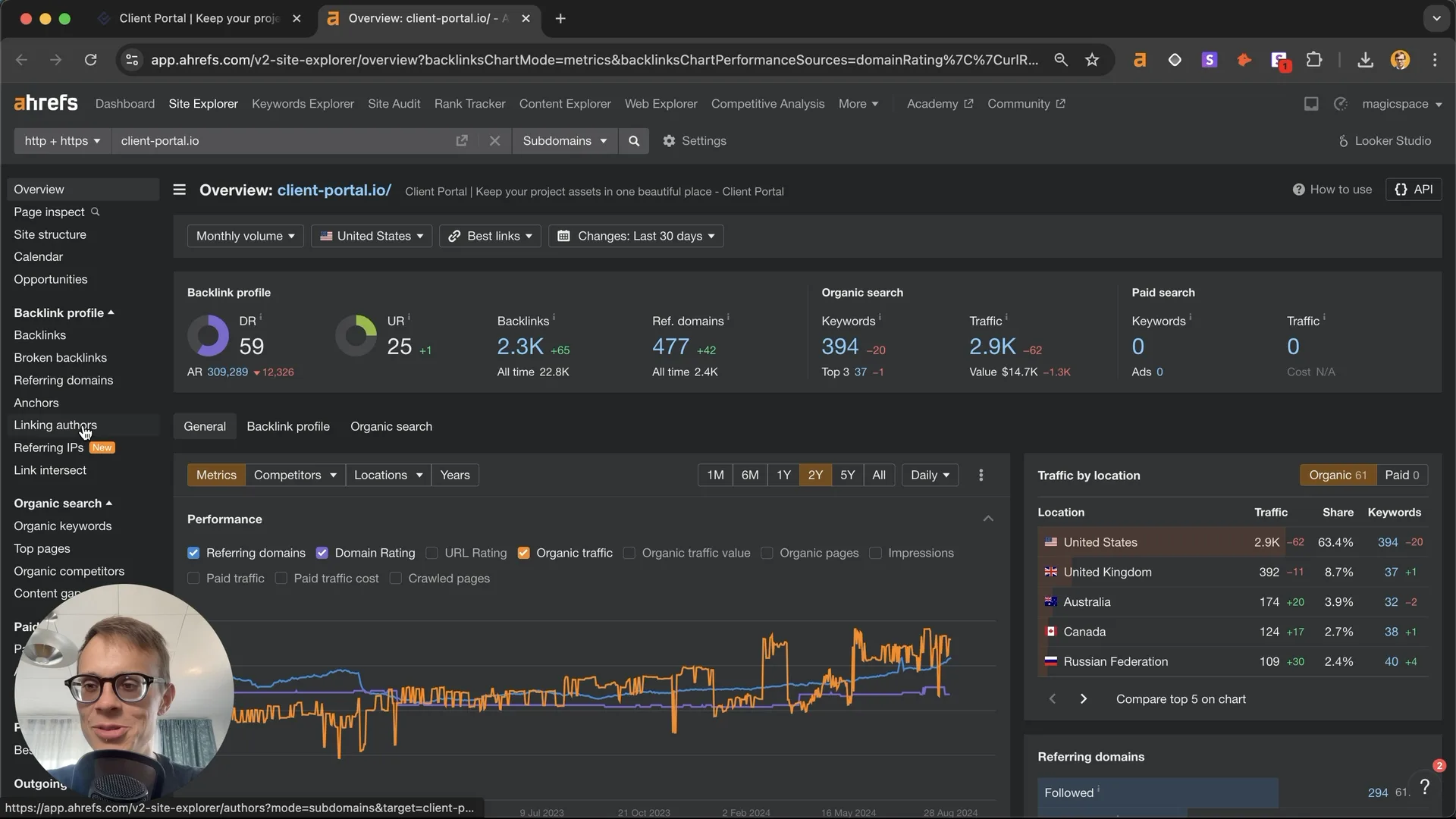Image resolution: width=1456 pixels, height=819 pixels.
Task: Open Monthly volume dropdown
Action: pyautogui.click(x=246, y=236)
